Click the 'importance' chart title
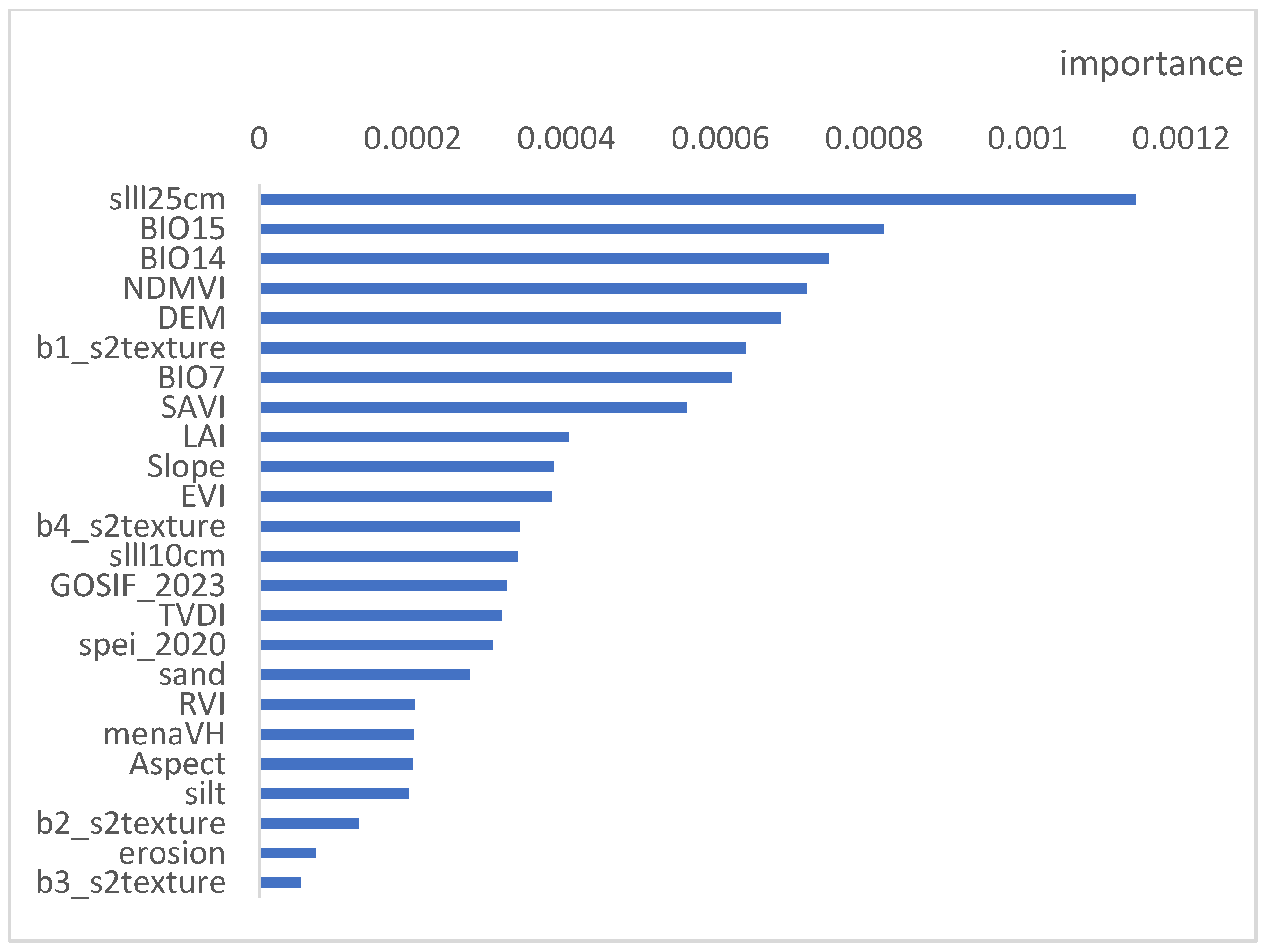Viewport: 1268px width, 952px height. (1150, 63)
